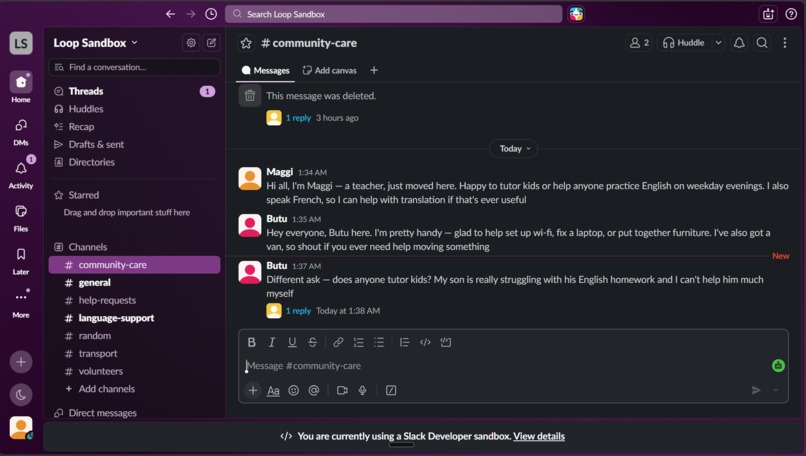Open the history clock icon
The height and width of the screenshot is (456, 806).
pyautogui.click(x=211, y=14)
